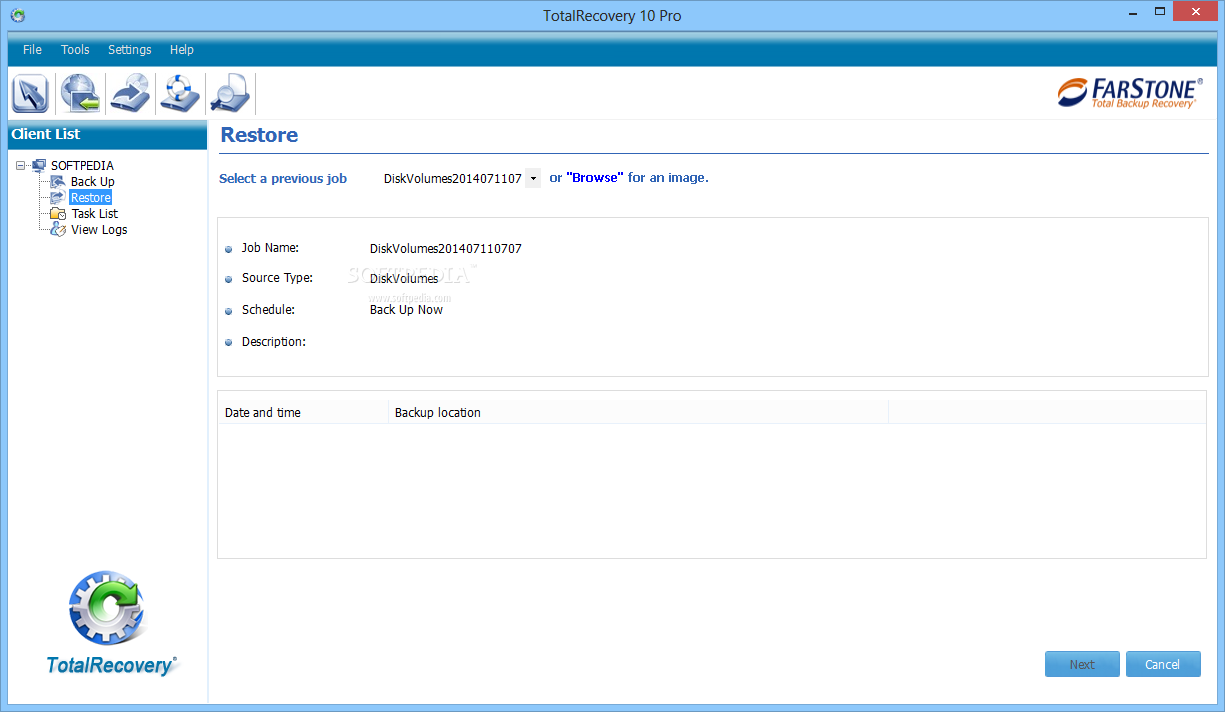The width and height of the screenshot is (1225, 712).
Task: Click the Back Up icon in tree
Action: coord(58,181)
